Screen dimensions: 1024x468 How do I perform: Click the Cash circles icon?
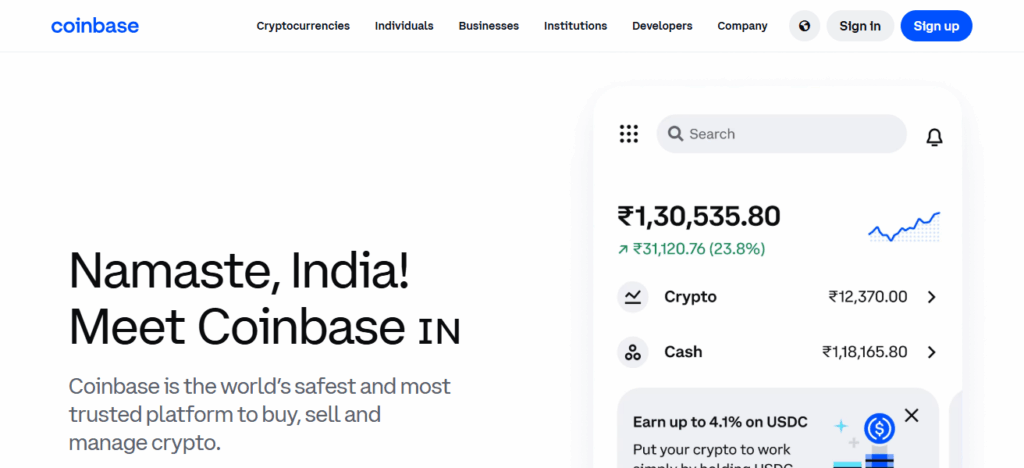632,352
